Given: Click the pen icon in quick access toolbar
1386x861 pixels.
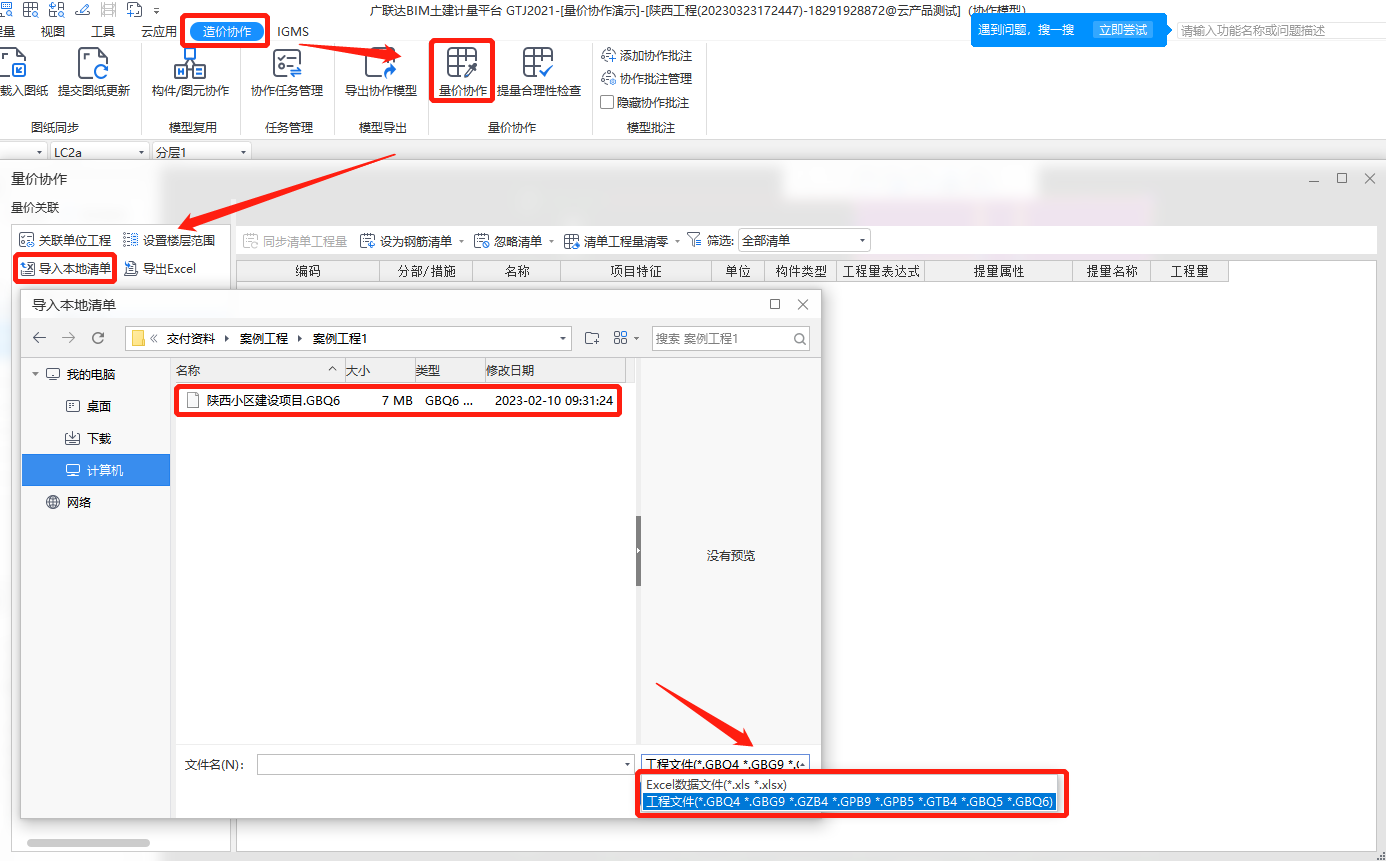Looking at the screenshot, I should pos(81,9).
